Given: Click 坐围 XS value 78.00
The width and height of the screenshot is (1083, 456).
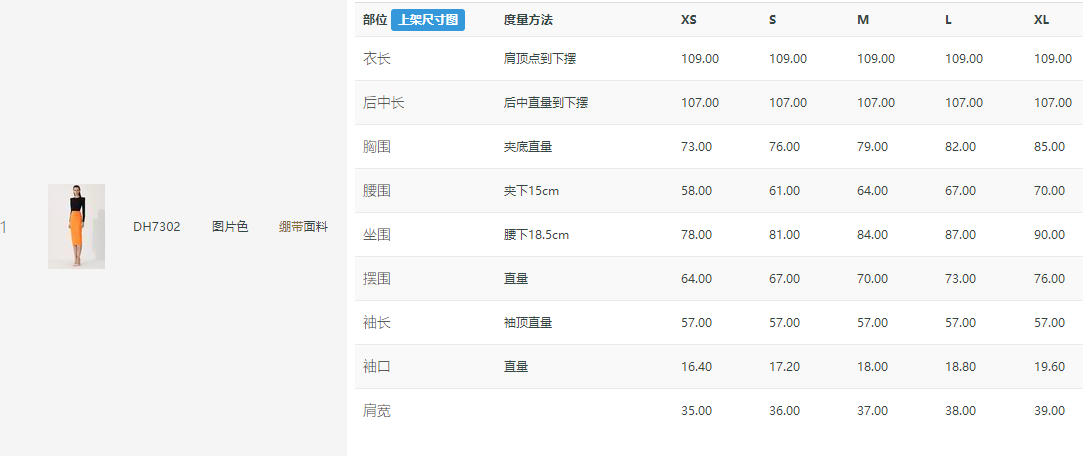Looking at the screenshot, I should coord(696,235).
